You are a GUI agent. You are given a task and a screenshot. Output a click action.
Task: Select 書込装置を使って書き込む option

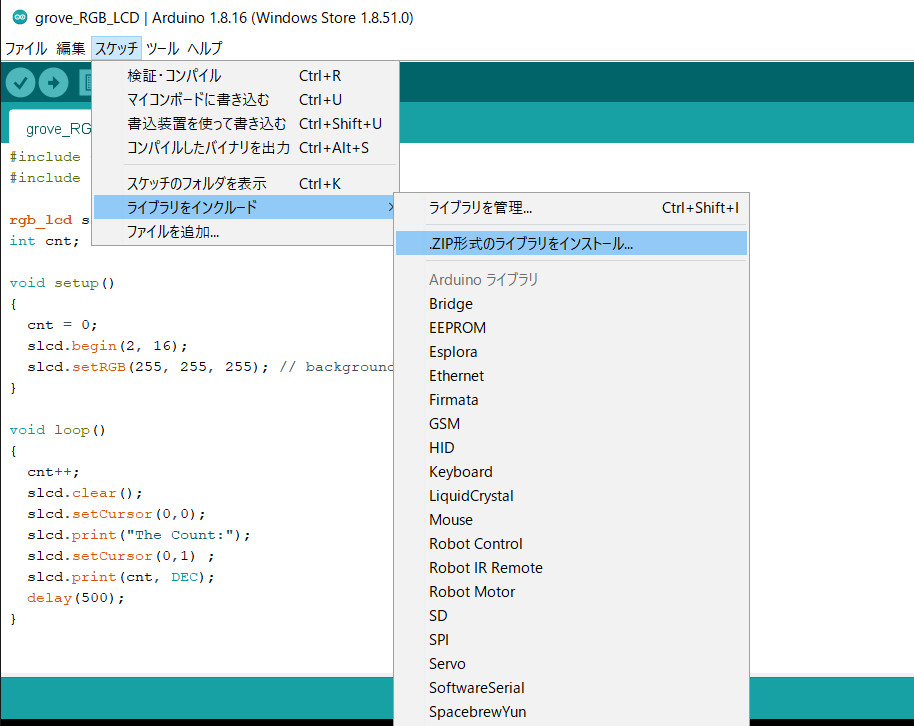click(207, 124)
